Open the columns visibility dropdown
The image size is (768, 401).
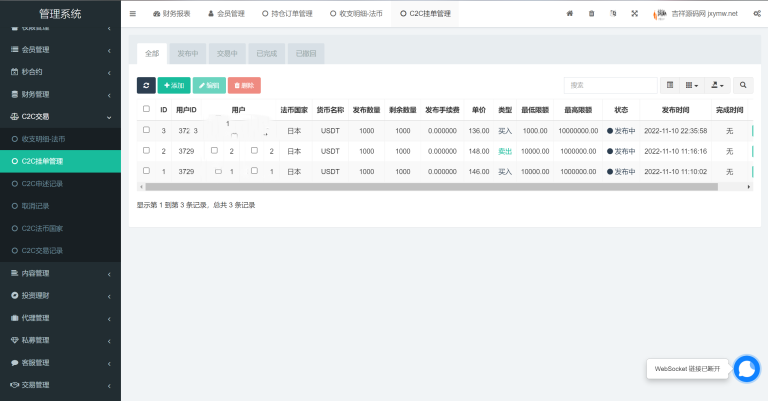click(692, 86)
